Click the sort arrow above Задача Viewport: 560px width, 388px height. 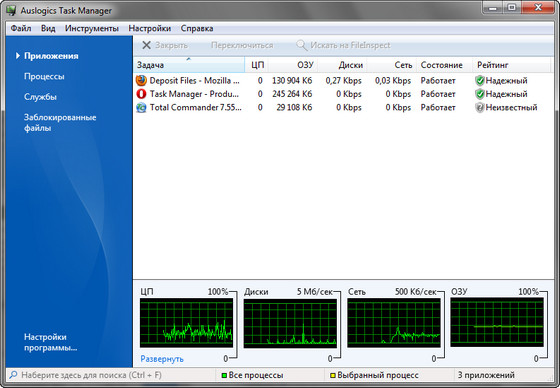tap(189, 59)
